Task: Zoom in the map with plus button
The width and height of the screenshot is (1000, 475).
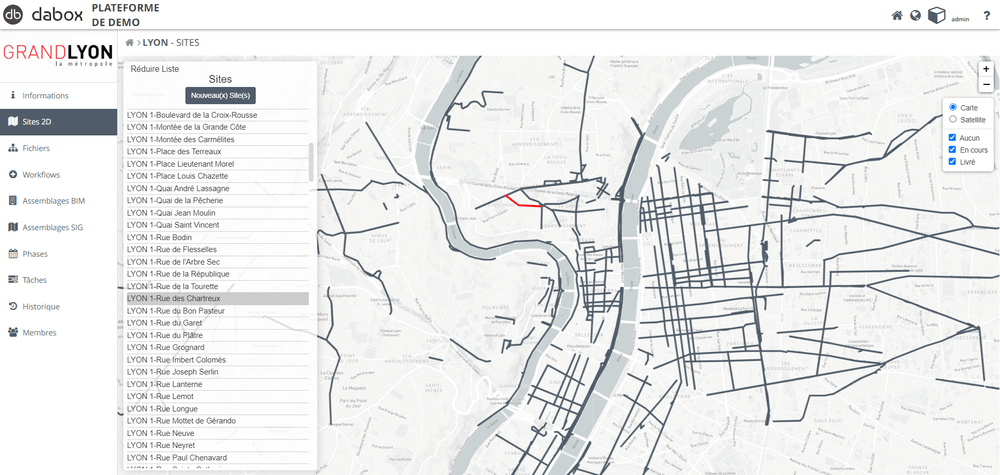Action: click(x=986, y=69)
